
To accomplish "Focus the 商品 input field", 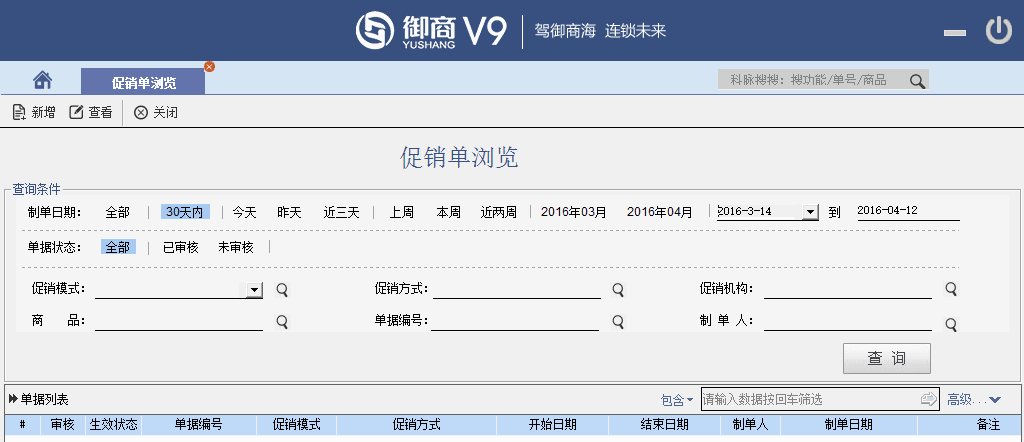I will pyautogui.click(x=179, y=322).
